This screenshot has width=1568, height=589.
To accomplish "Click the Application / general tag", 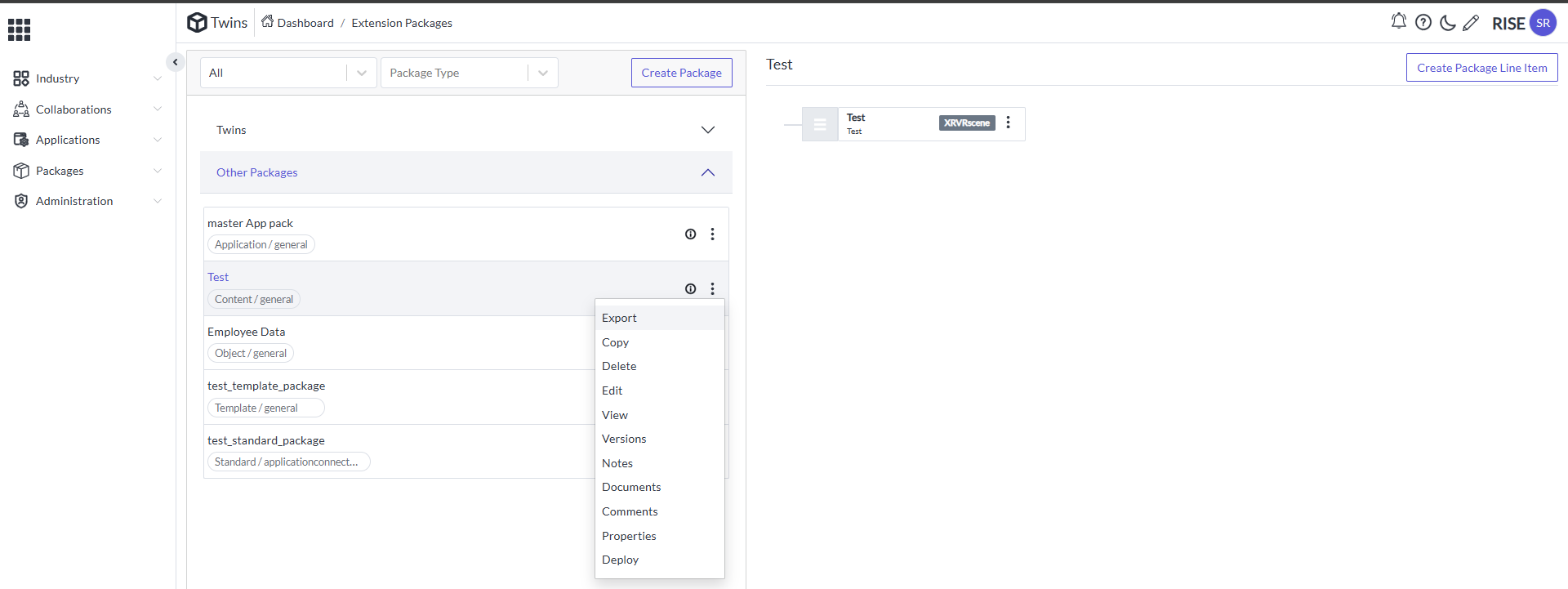I will (x=261, y=244).
